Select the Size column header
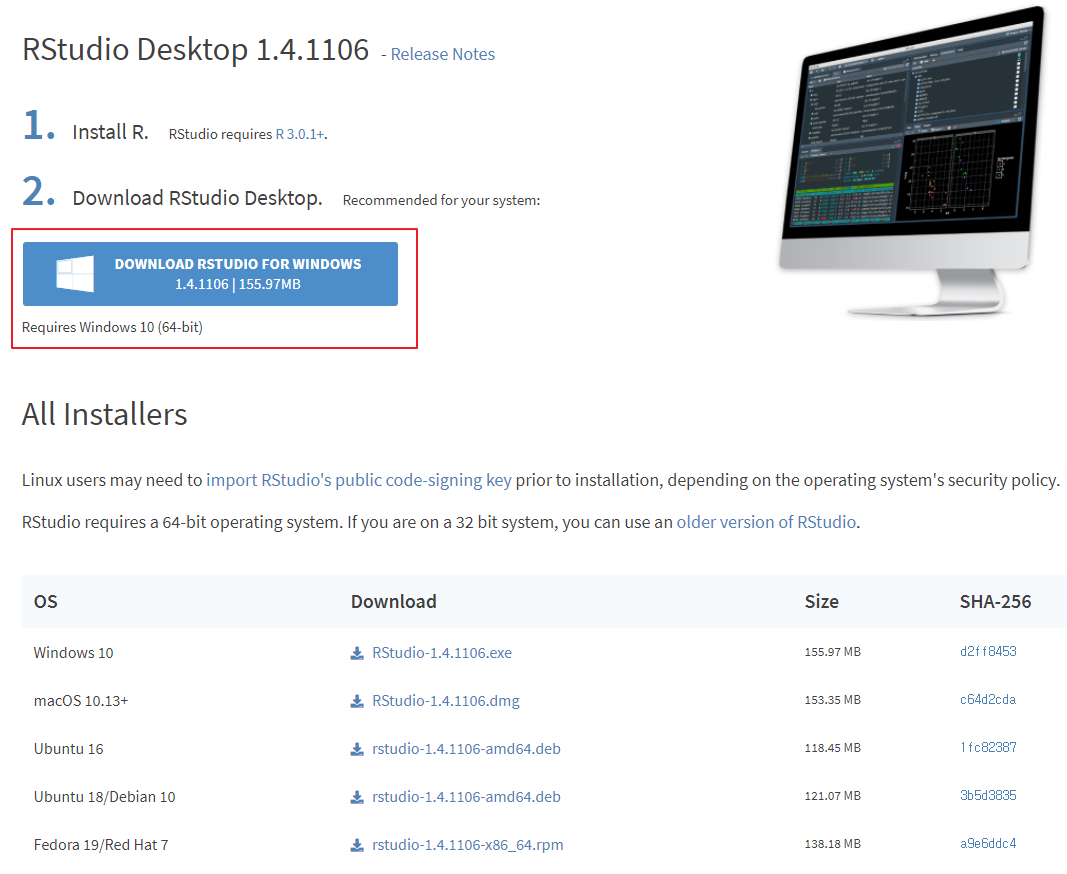 coord(821,602)
